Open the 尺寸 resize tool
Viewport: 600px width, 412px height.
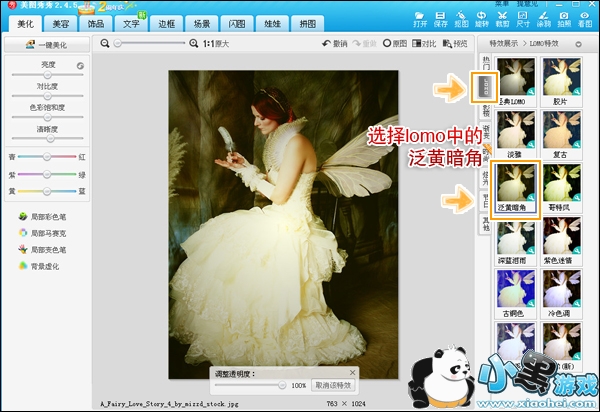pyautogui.click(x=523, y=20)
